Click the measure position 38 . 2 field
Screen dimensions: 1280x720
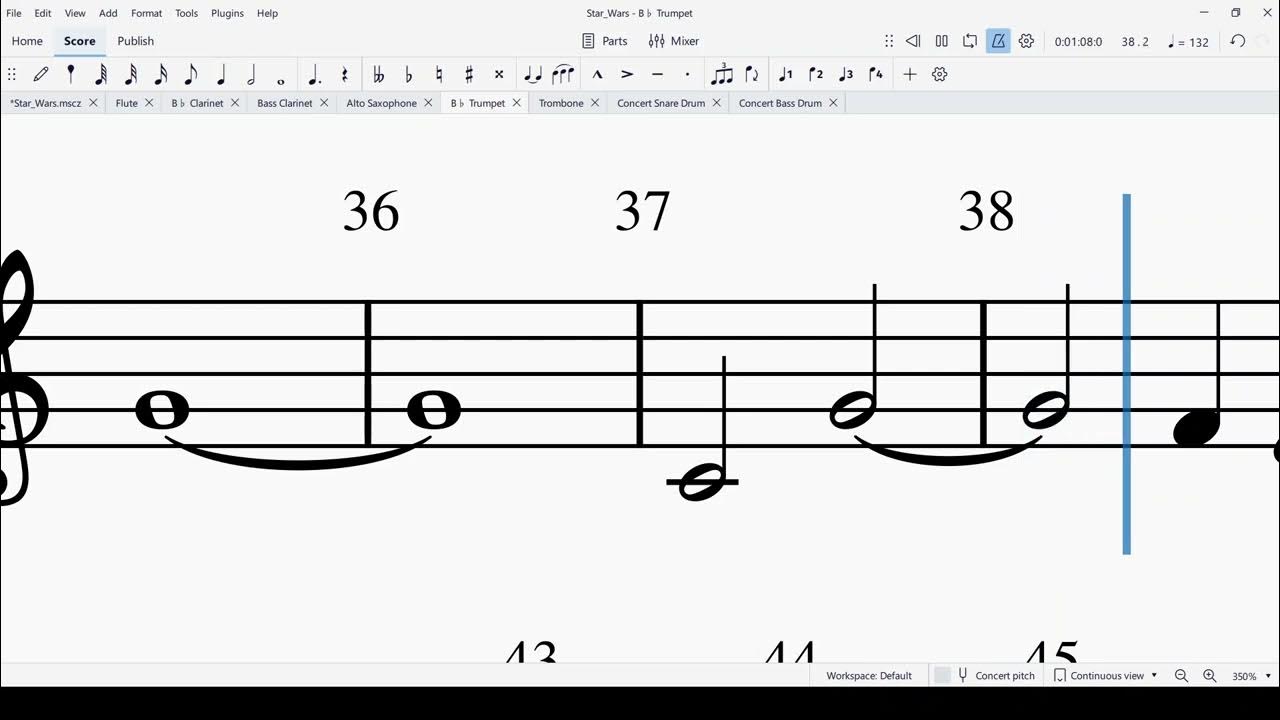(x=1135, y=42)
